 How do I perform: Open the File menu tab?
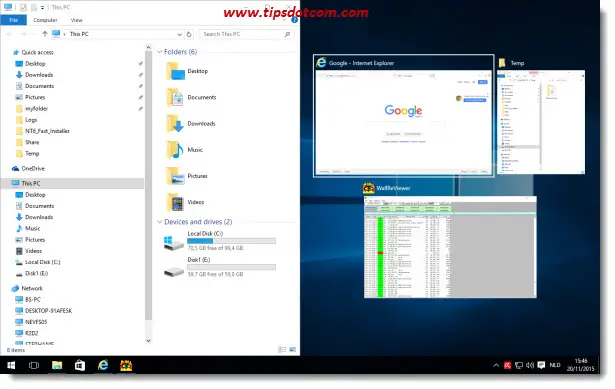(x=14, y=20)
